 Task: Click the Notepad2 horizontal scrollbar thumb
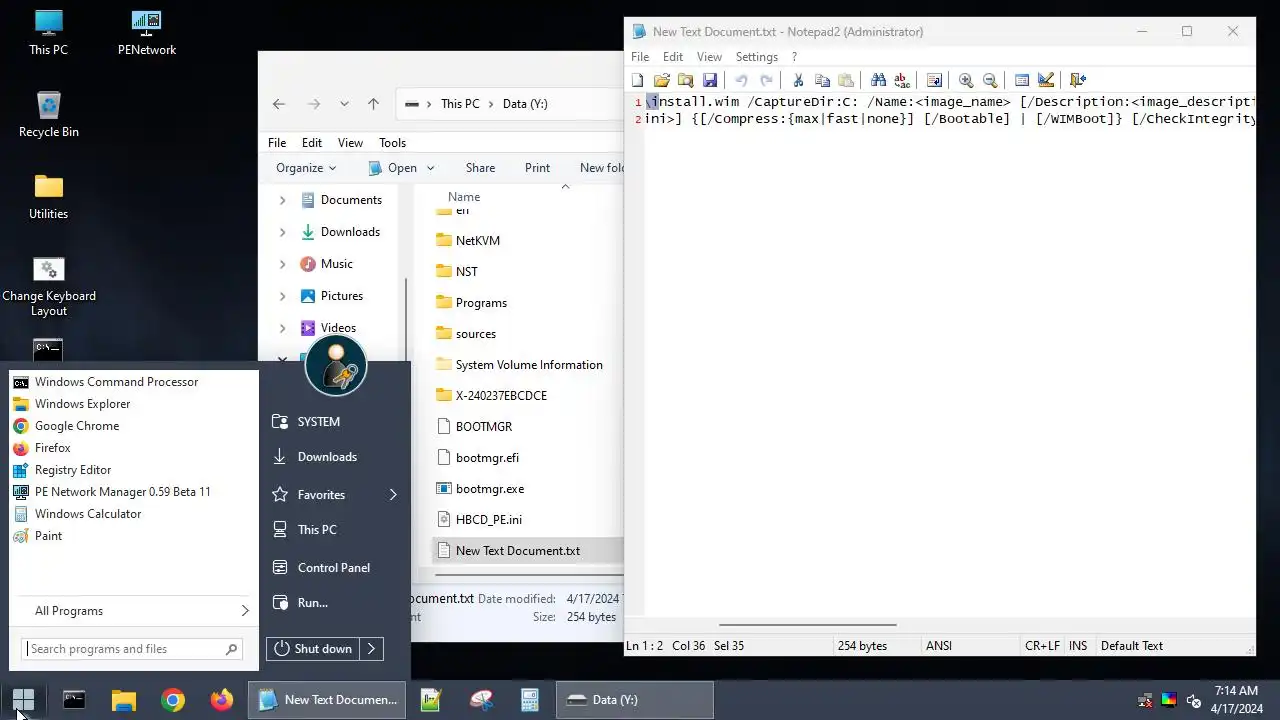point(807,626)
